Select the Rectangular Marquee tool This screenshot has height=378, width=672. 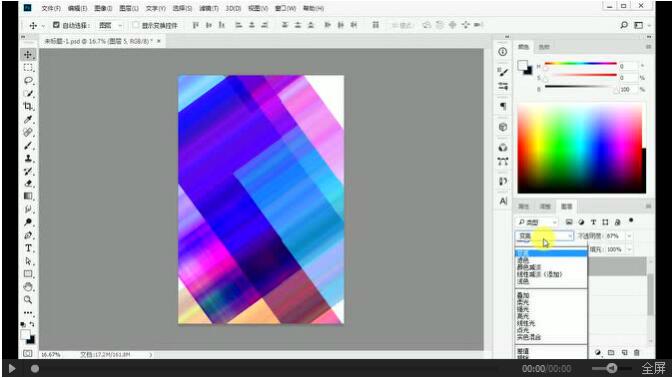pos(28,67)
